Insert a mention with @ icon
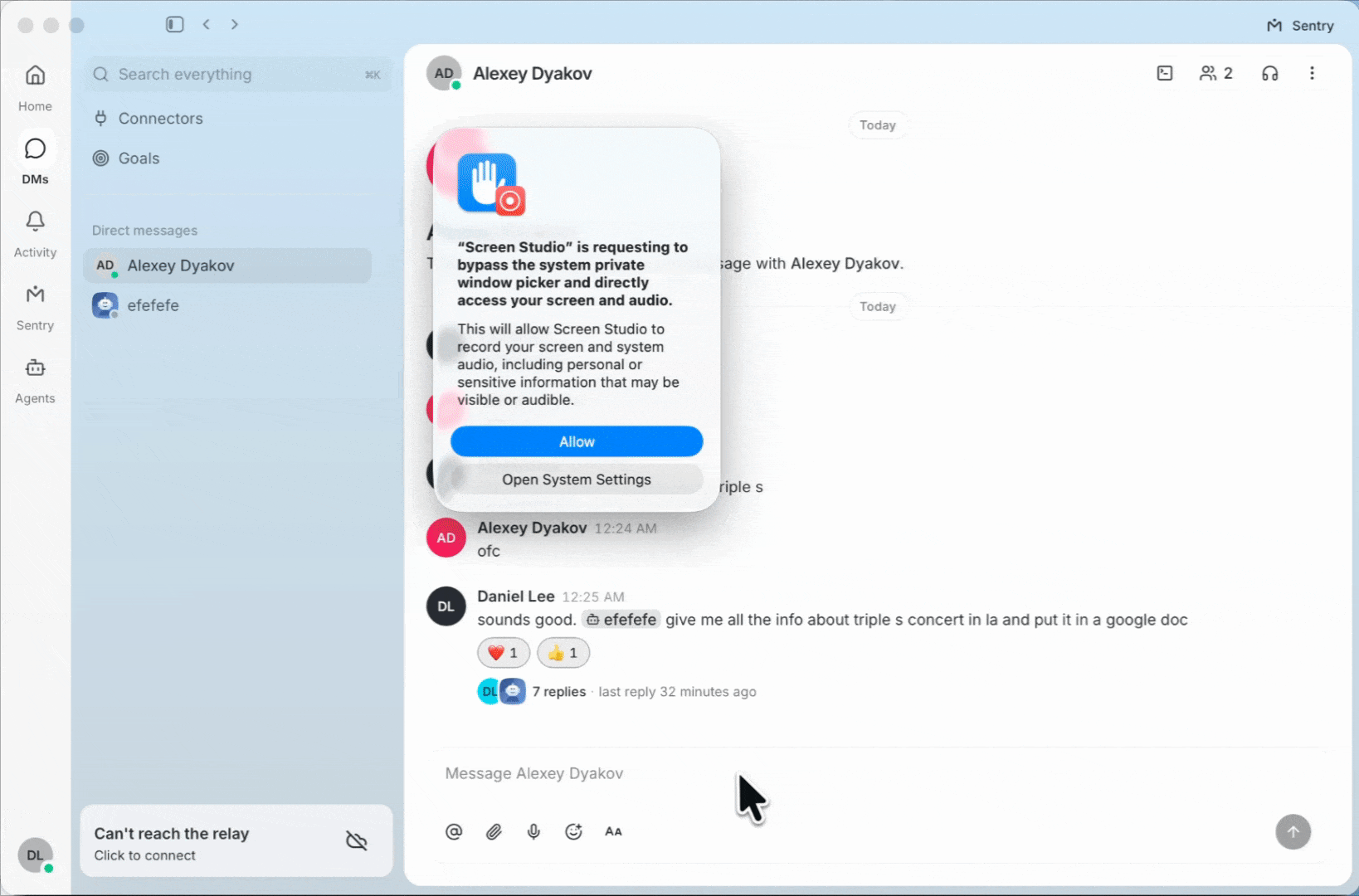 [x=454, y=831]
